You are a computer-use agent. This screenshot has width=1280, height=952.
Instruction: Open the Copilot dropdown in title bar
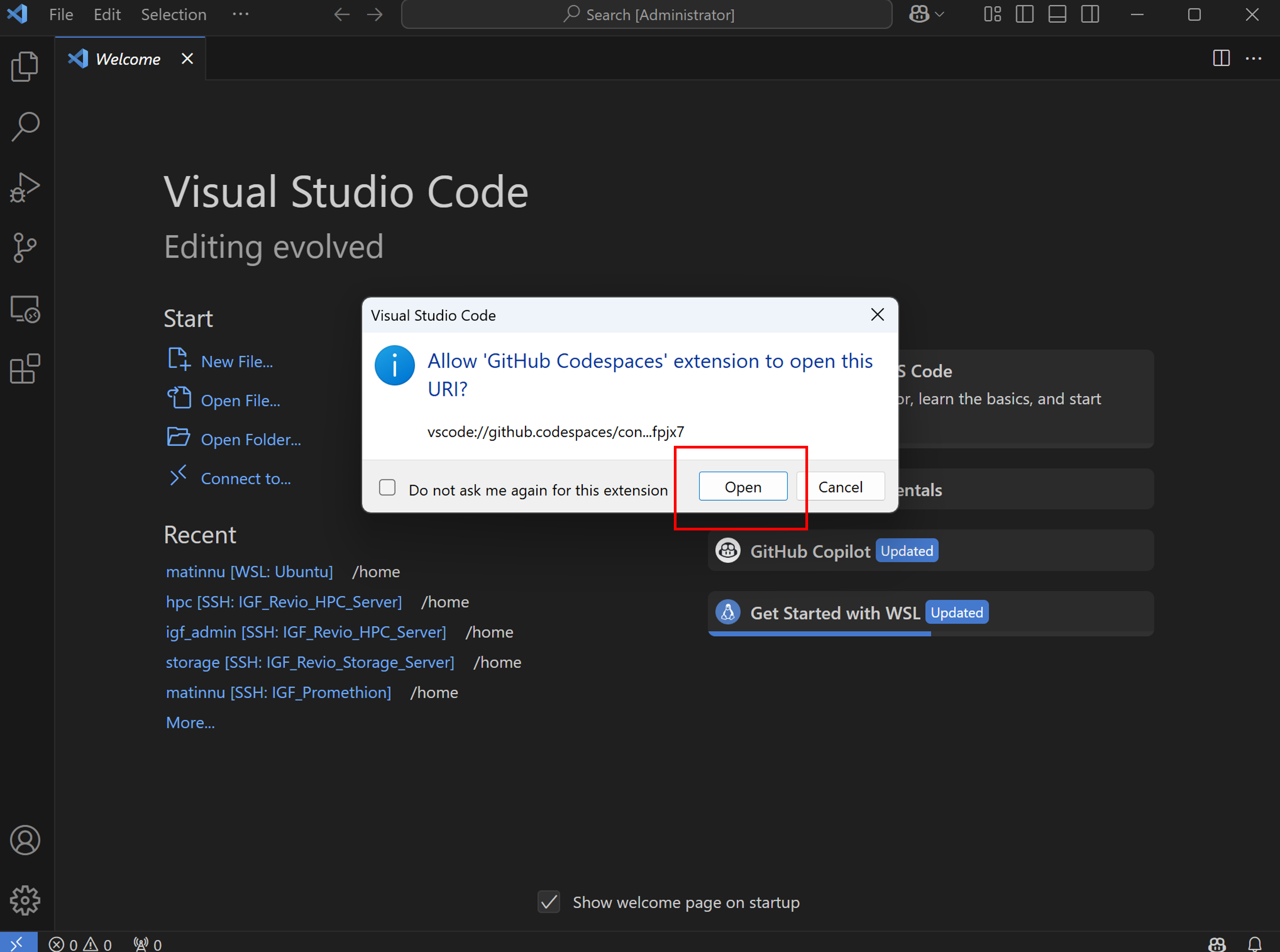click(x=926, y=14)
